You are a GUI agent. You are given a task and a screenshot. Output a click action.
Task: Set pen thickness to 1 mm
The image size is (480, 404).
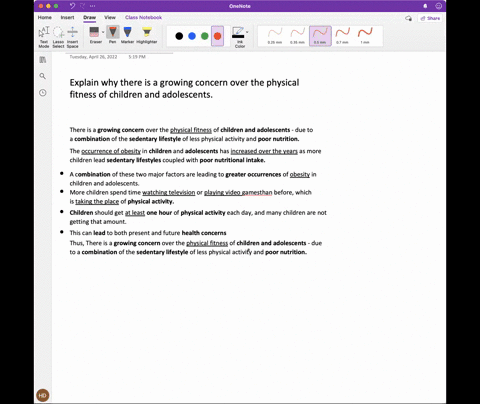point(365,36)
